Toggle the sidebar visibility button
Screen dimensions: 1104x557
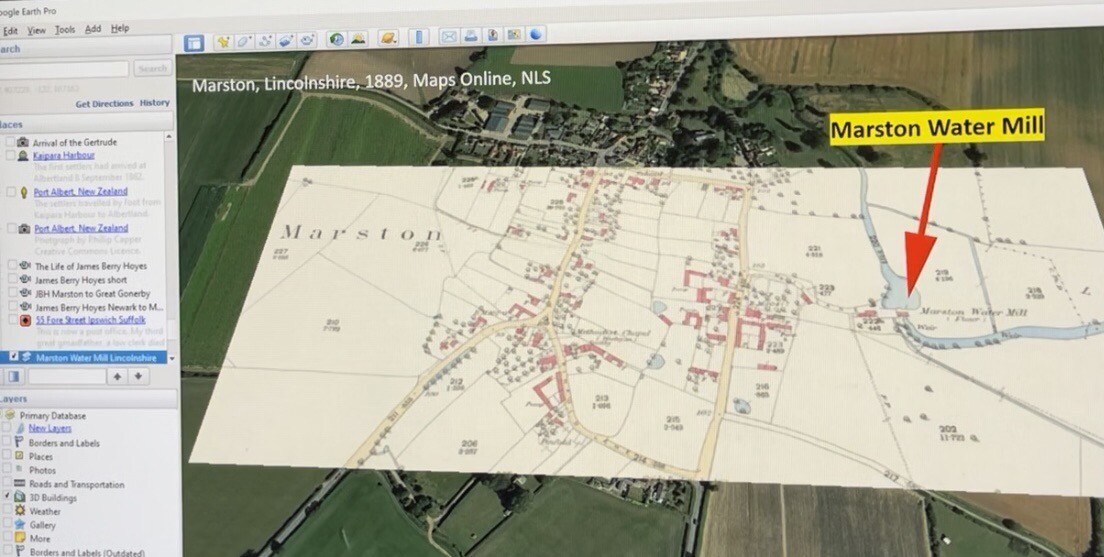pyautogui.click(x=194, y=43)
